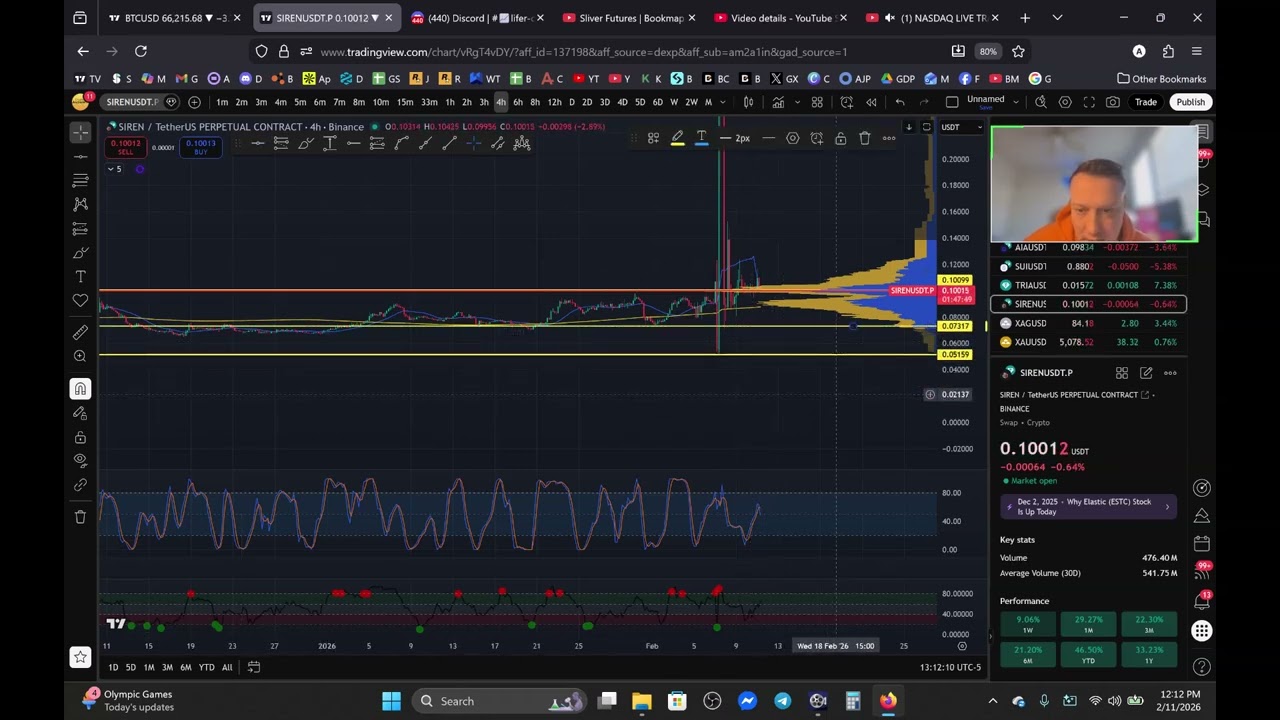This screenshot has width=1280, height=720.
Task: Open chart settings hexagon in top toolbar
Action: (x=1065, y=102)
